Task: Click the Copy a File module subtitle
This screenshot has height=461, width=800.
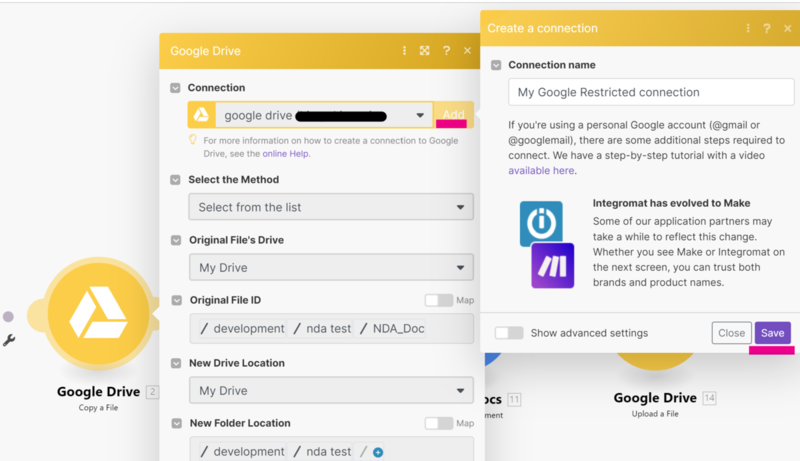Action: (98, 407)
